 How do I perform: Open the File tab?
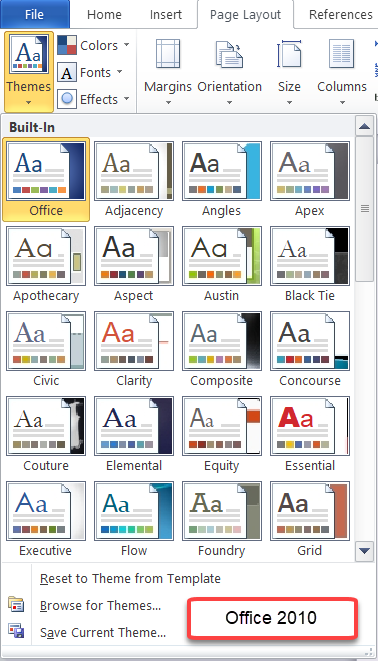pos(35,14)
